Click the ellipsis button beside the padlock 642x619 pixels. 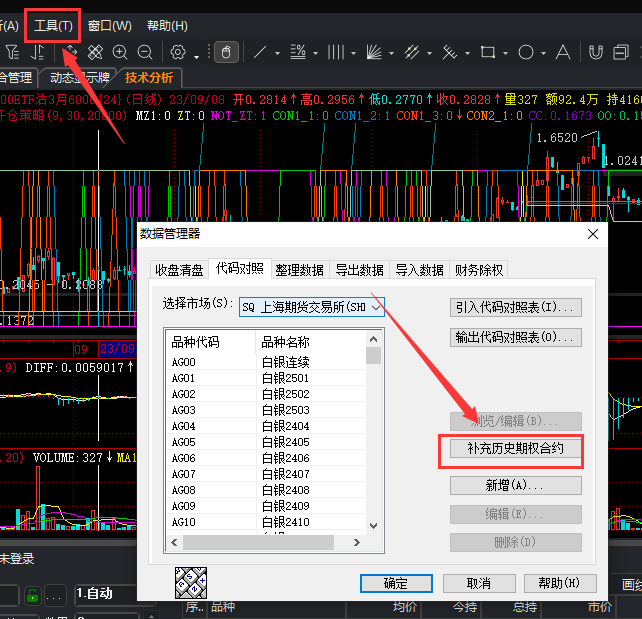(54, 596)
